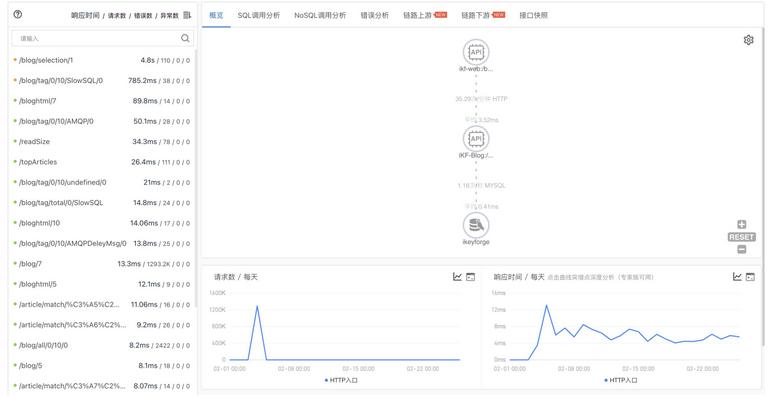Select the /blog/tag/total/0/SlowSQL row
Viewport: 780px width, 398px height.
(102, 203)
